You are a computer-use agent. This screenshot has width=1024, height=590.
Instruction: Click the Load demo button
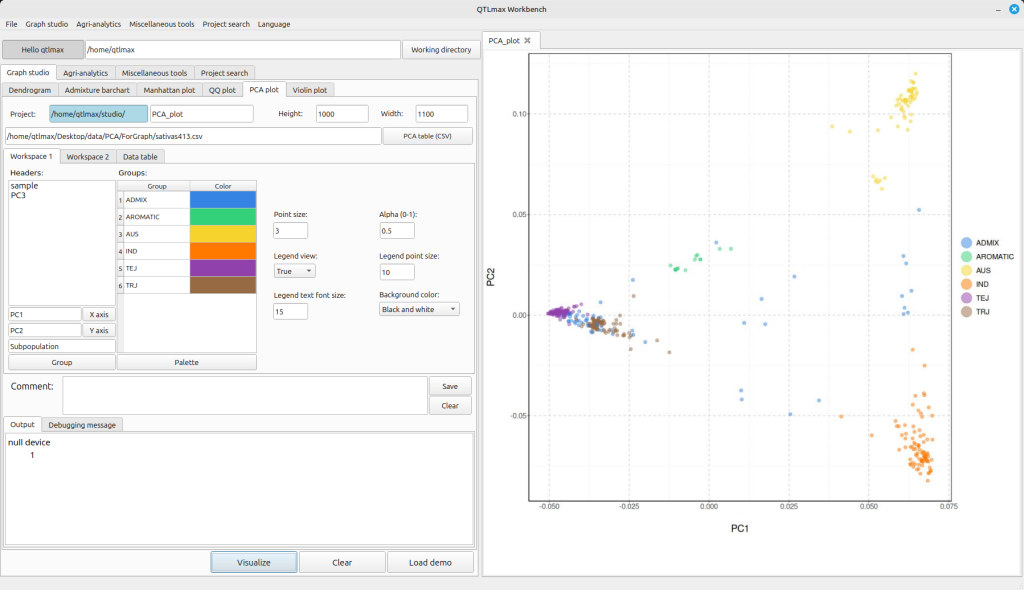click(431, 562)
